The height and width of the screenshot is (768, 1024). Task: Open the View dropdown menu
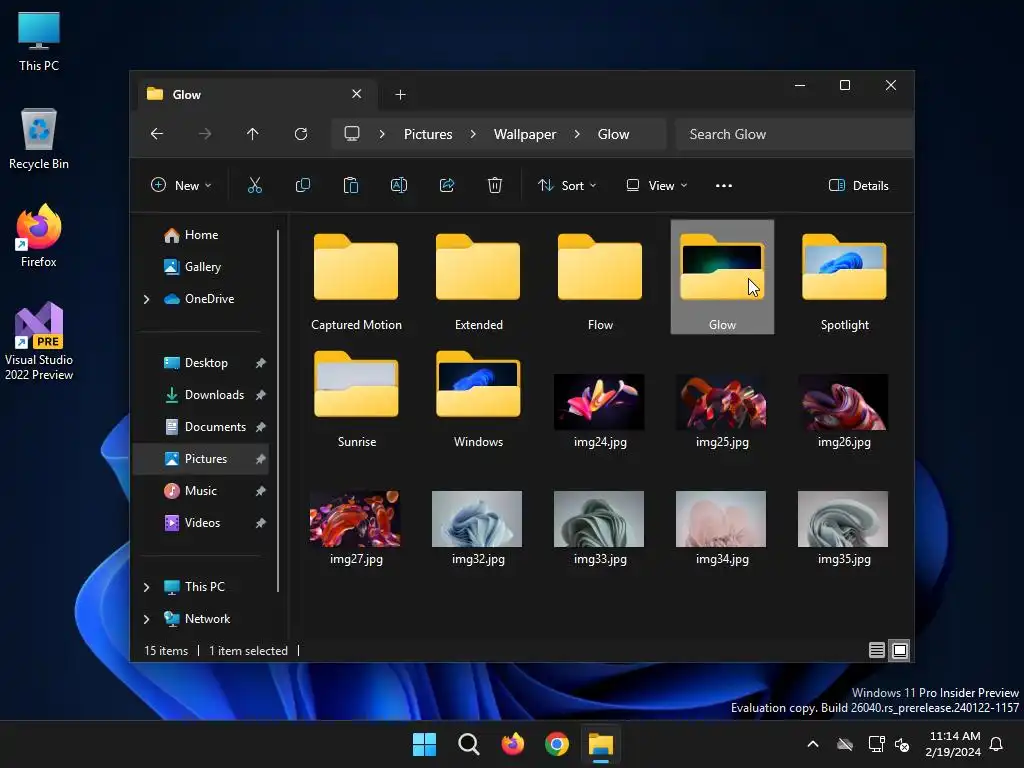pyautogui.click(x=657, y=185)
